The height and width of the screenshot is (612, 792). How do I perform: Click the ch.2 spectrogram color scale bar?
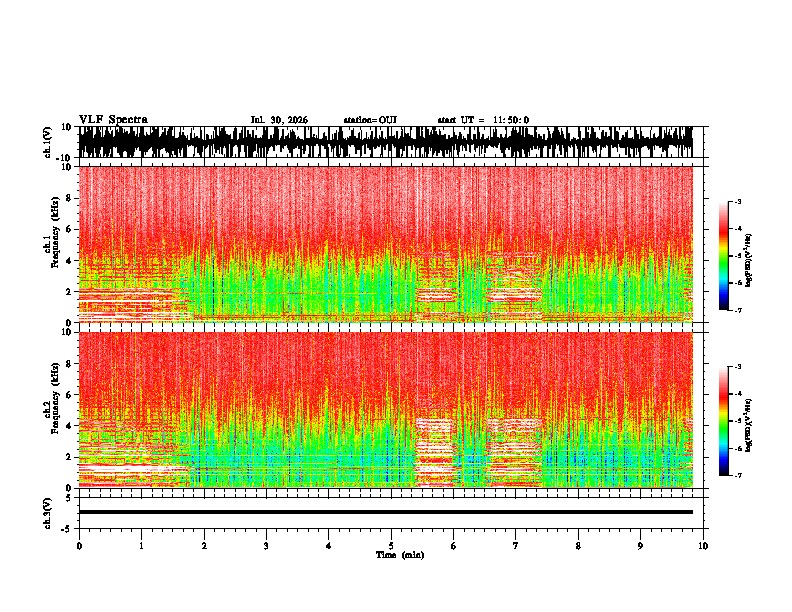tap(723, 421)
